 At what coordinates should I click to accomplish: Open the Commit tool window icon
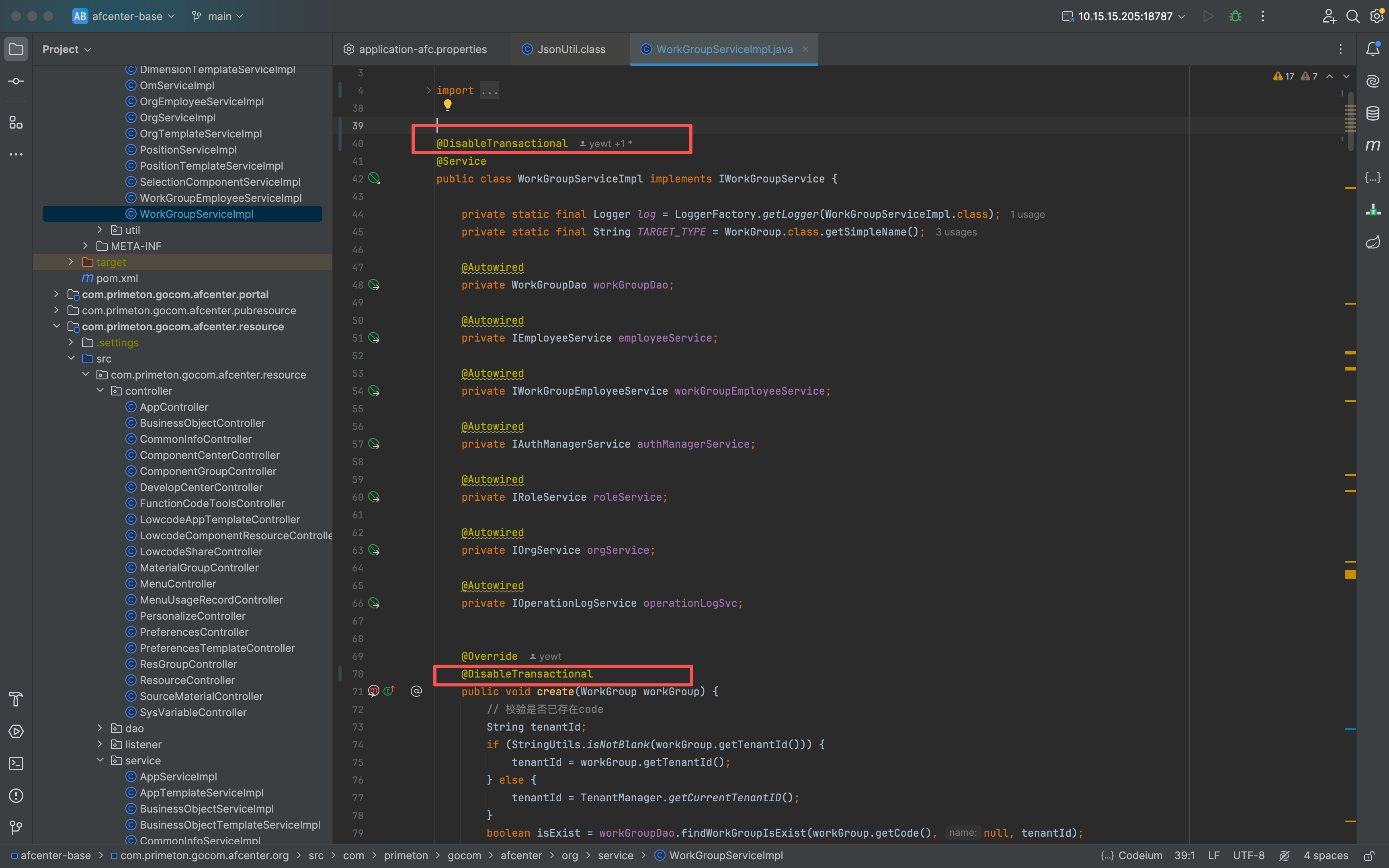[x=16, y=82]
